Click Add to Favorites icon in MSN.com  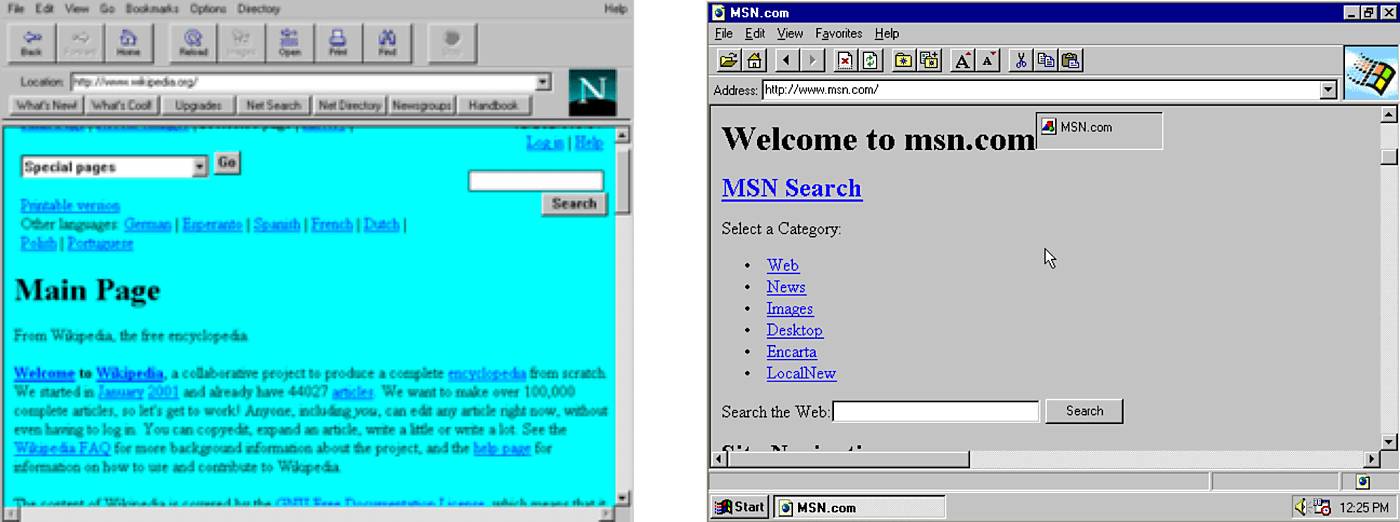(928, 61)
